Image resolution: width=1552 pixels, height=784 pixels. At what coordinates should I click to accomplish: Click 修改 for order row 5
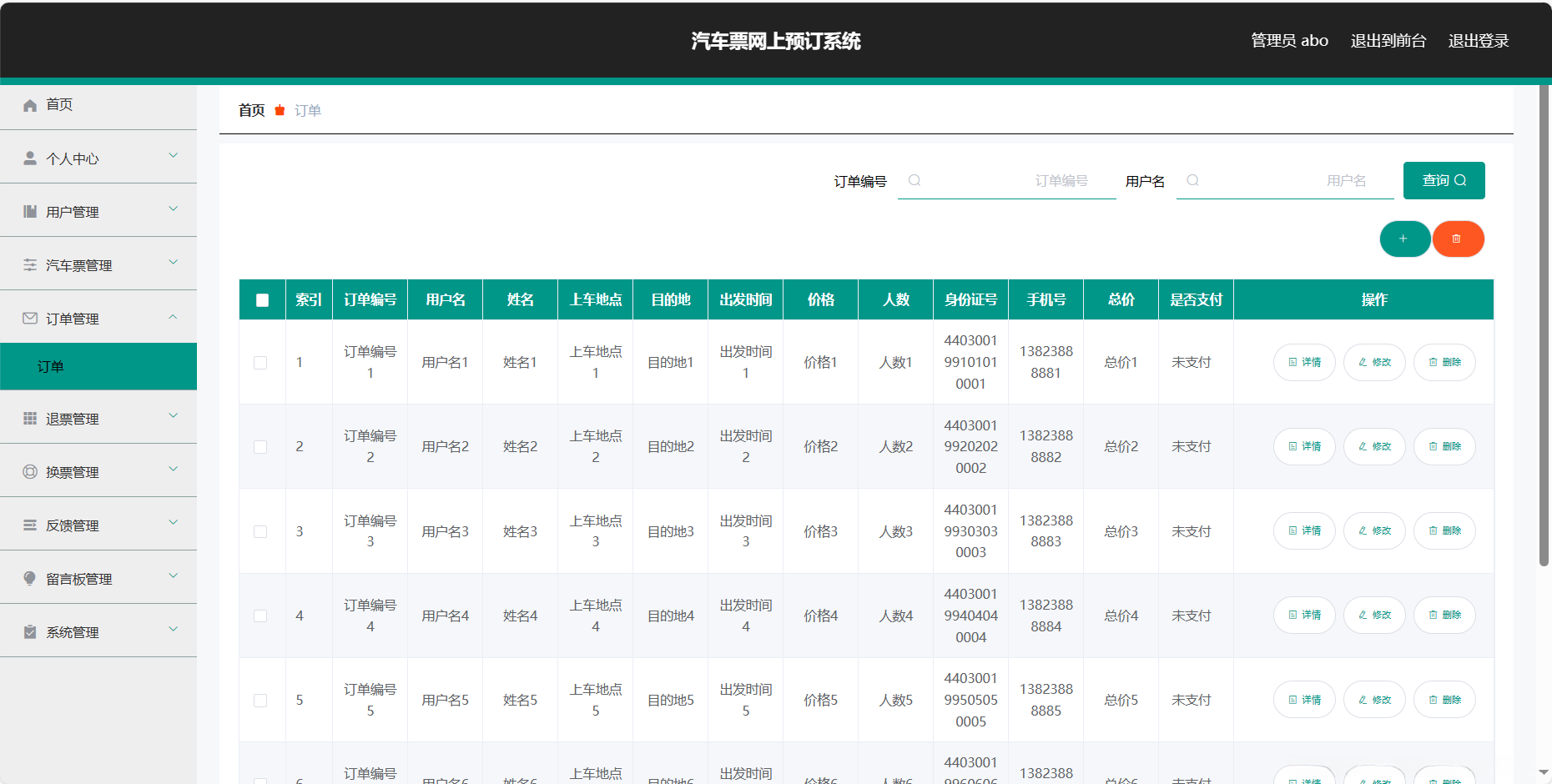[1374, 701]
